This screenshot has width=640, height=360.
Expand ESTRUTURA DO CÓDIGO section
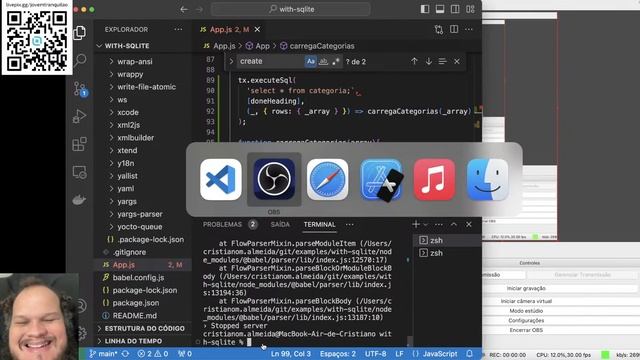click(144, 328)
